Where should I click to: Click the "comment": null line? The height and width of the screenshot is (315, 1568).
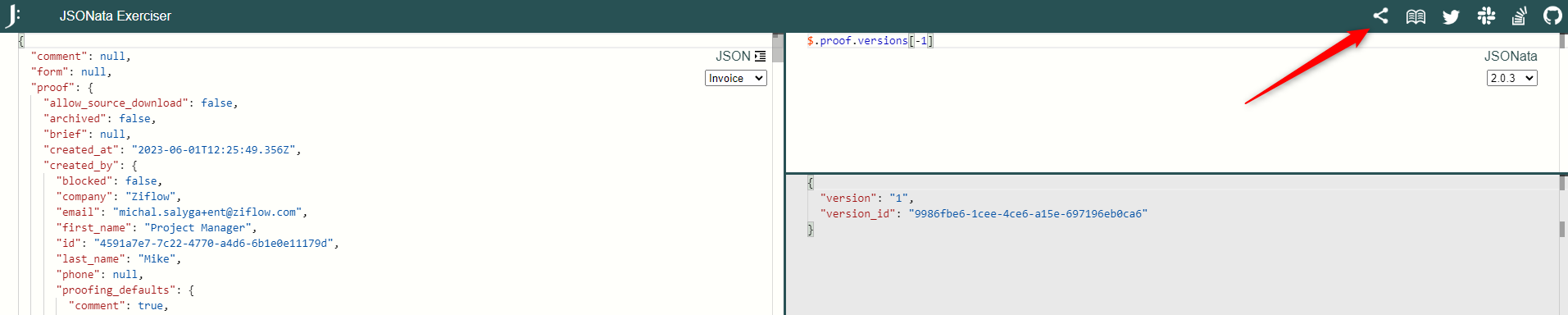(81, 57)
